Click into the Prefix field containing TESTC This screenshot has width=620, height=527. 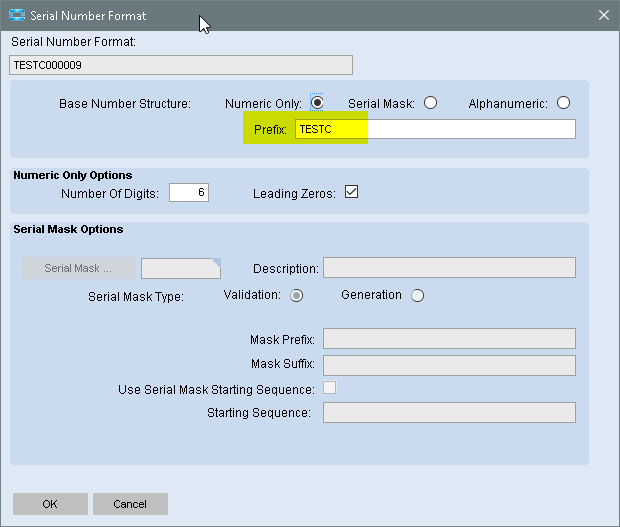click(435, 129)
